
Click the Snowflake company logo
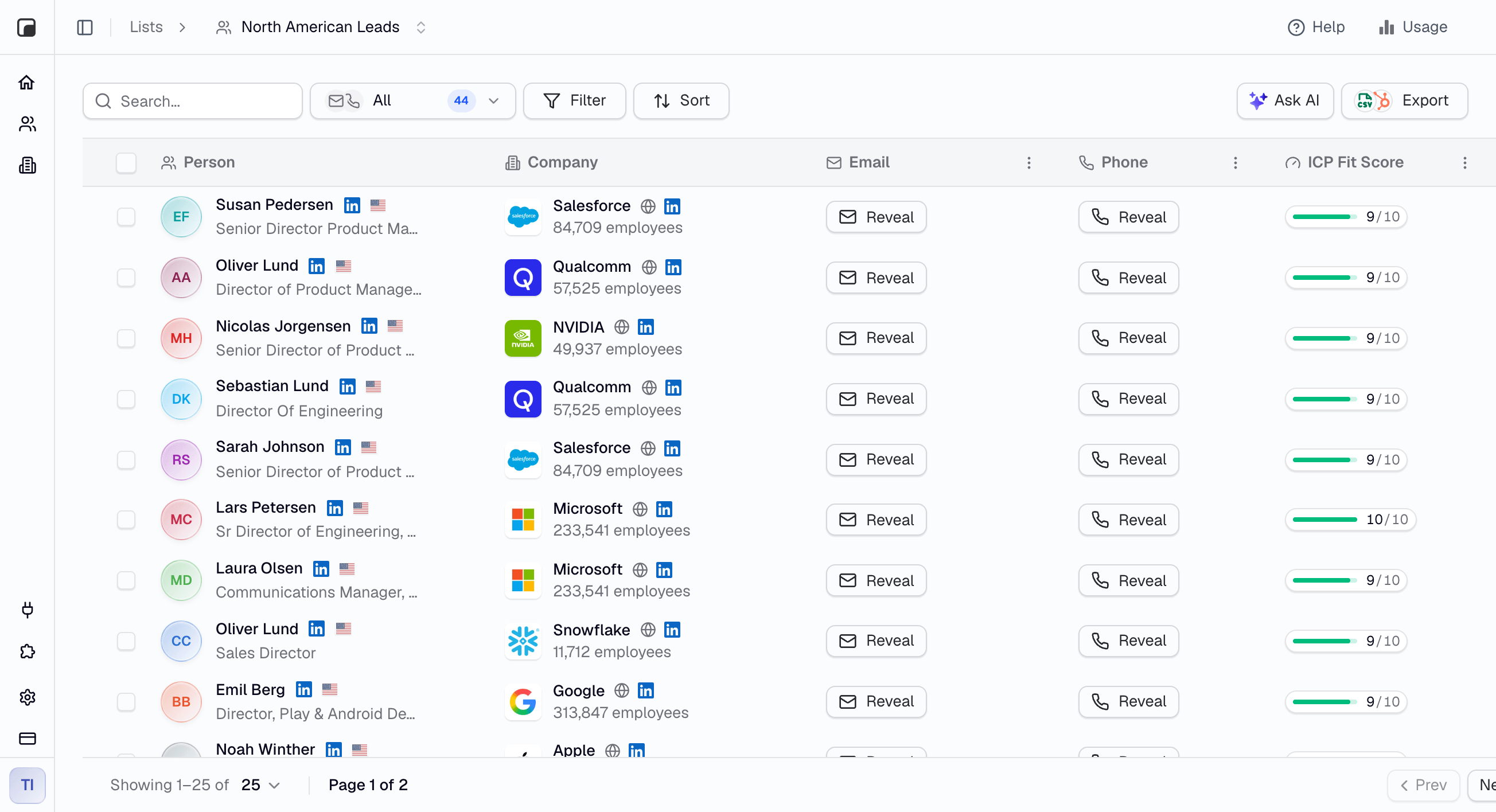point(523,641)
